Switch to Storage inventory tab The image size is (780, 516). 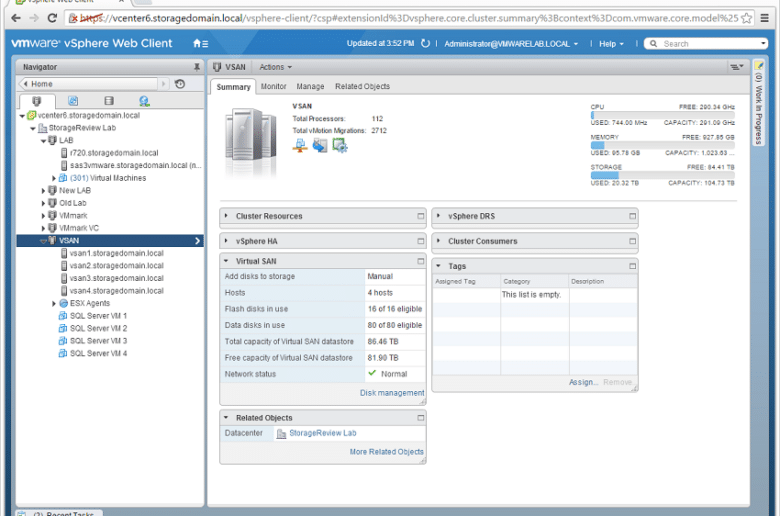109,101
